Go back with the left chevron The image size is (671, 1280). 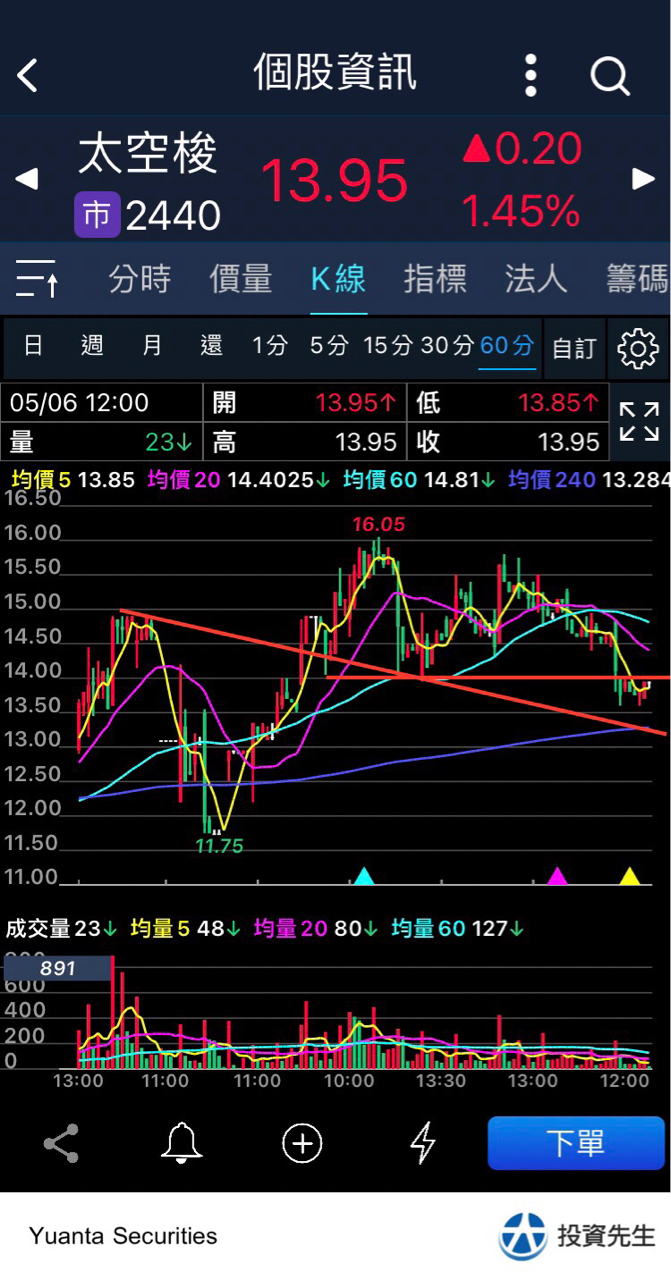click(27, 75)
